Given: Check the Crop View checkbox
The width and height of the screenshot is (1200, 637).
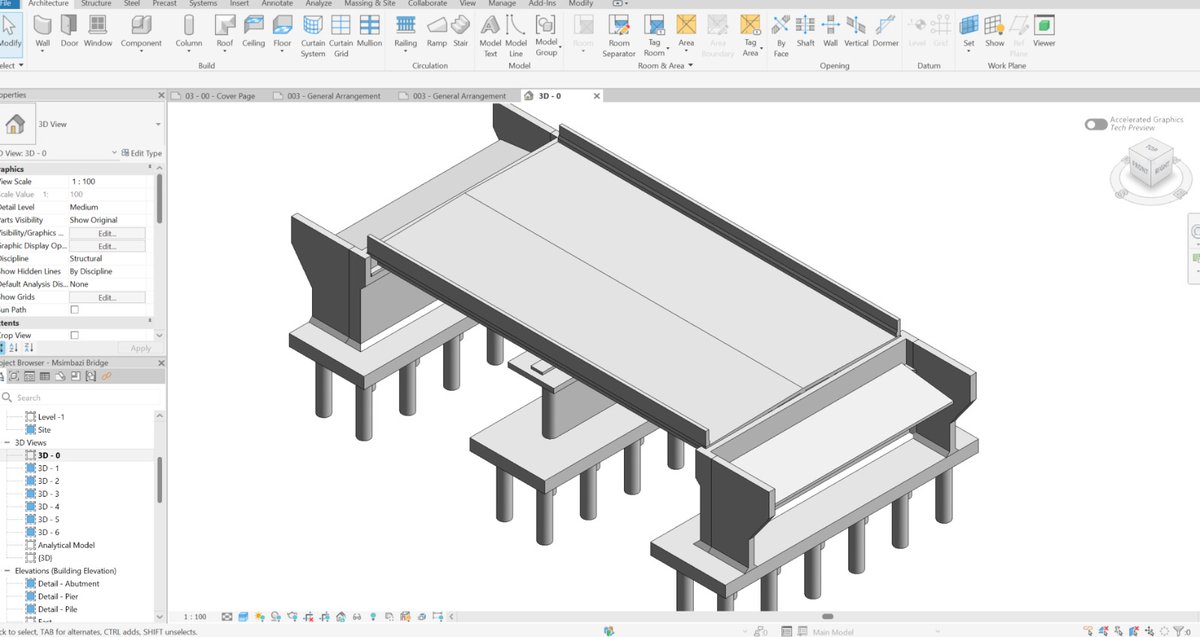Looking at the screenshot, I should pos(74,336).
